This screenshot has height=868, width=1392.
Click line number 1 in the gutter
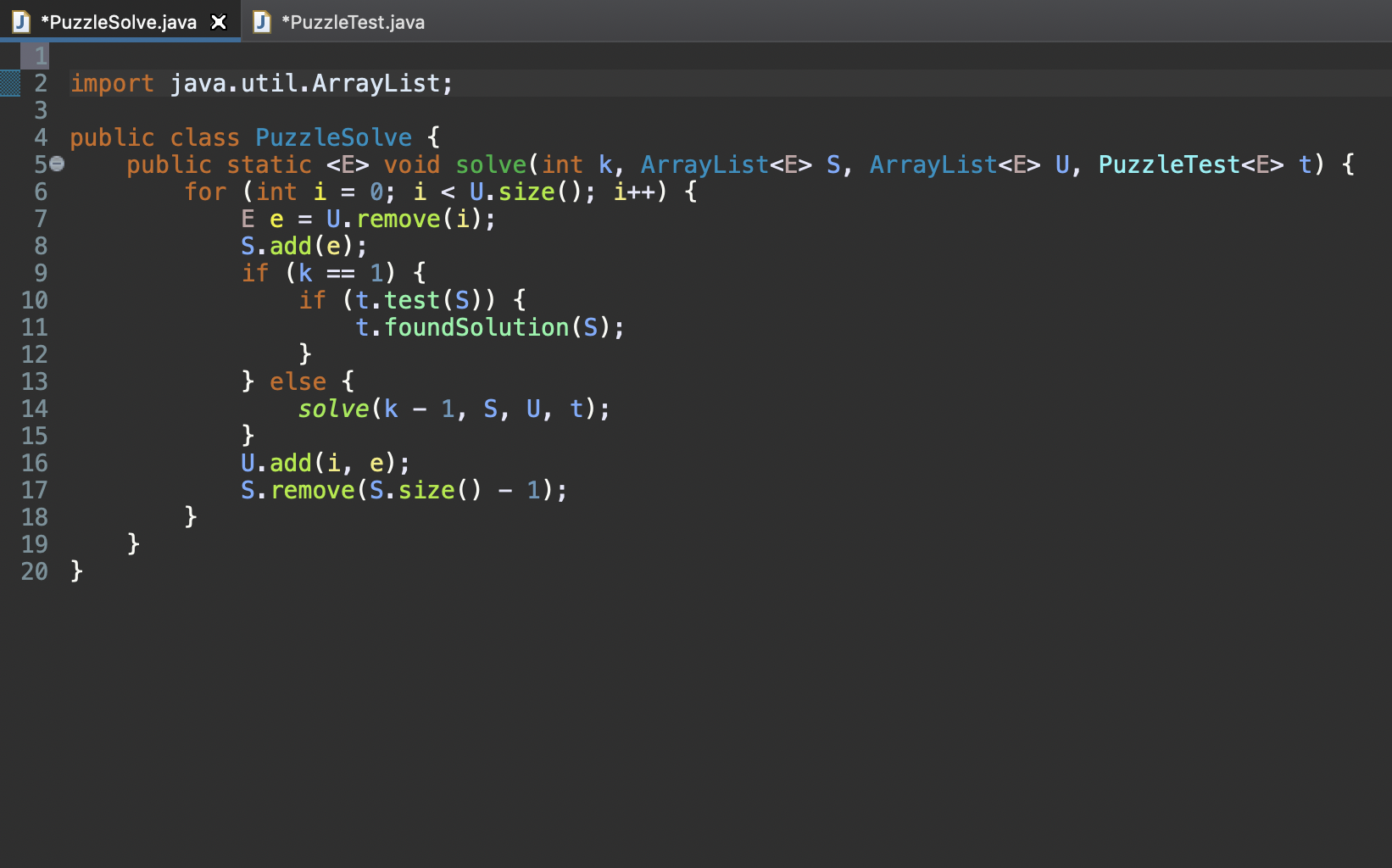point(40,56)
